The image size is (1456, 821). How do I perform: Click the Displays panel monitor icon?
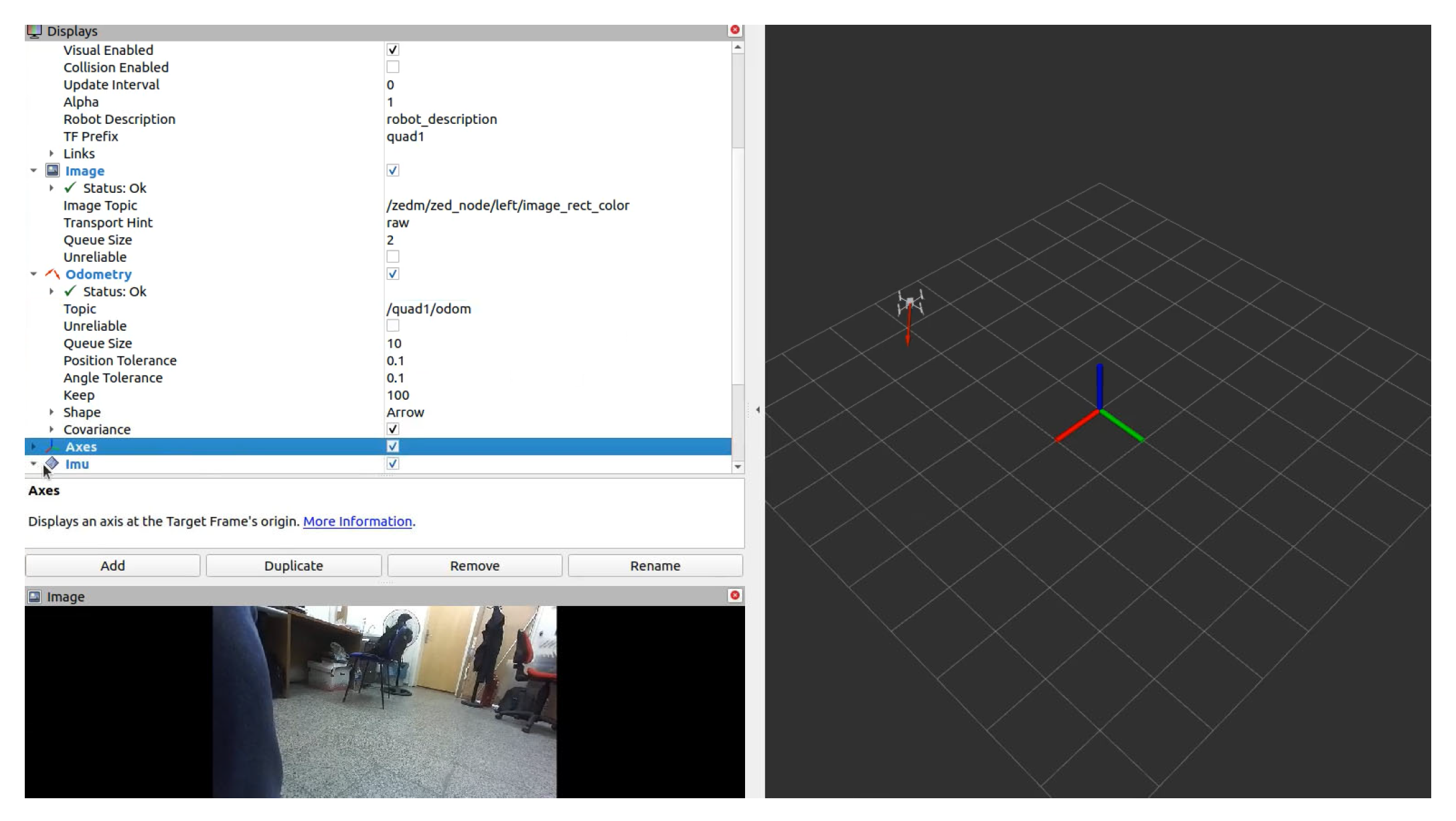click(34, 31)
